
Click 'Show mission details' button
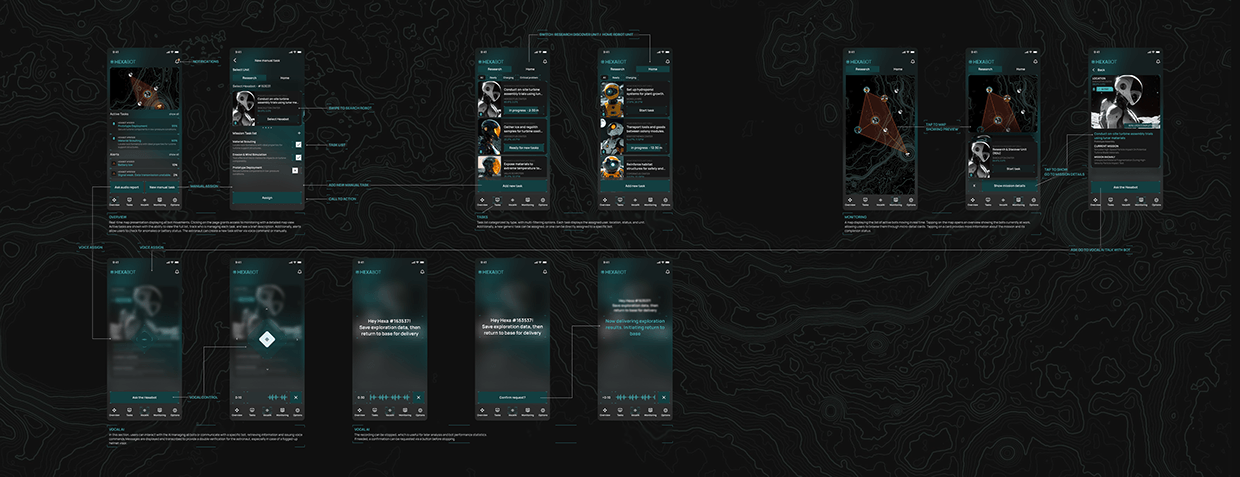click(x=1009, y=186)
